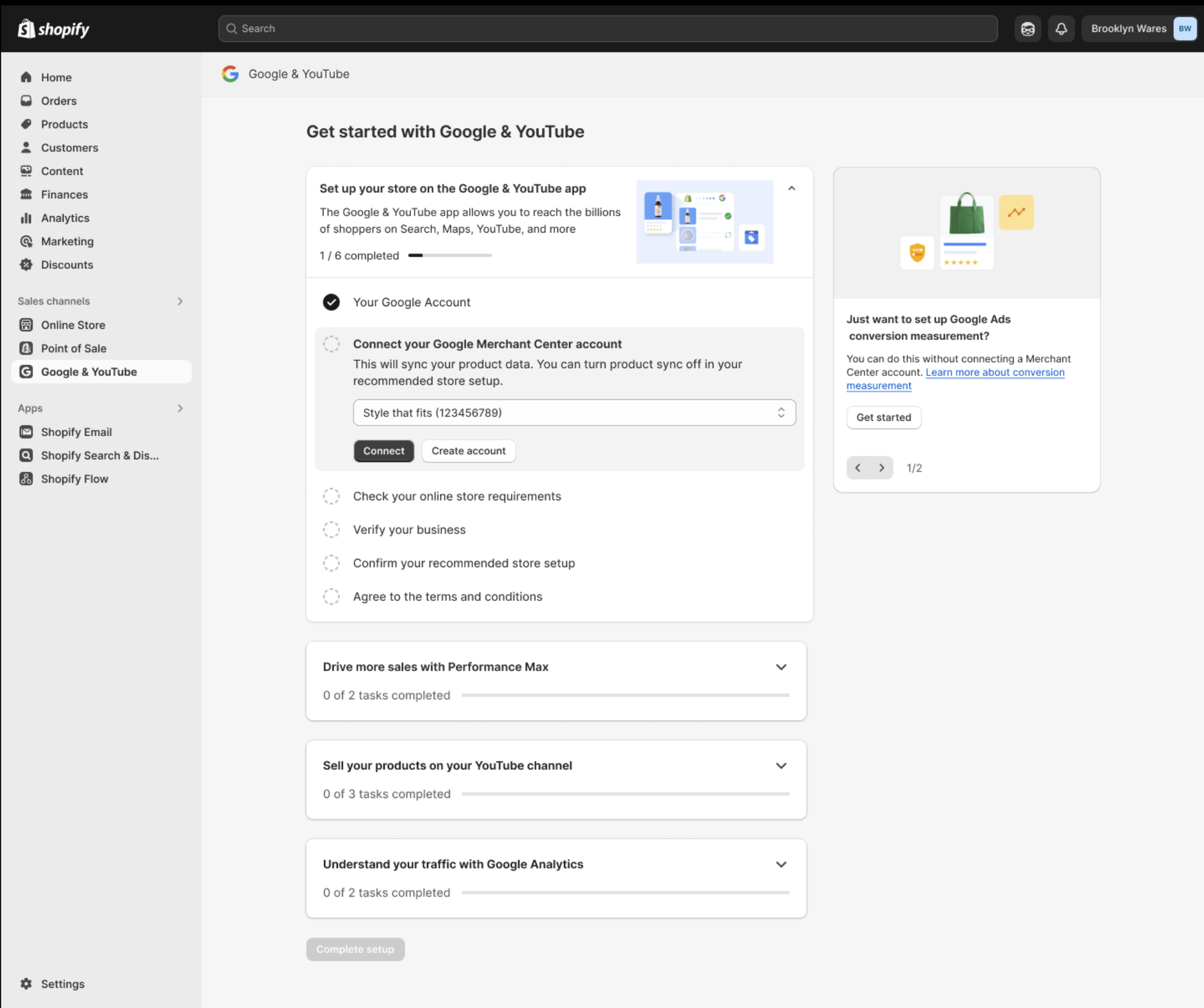
Task: Go to next card with right arrow
Action: click(882, 468)
